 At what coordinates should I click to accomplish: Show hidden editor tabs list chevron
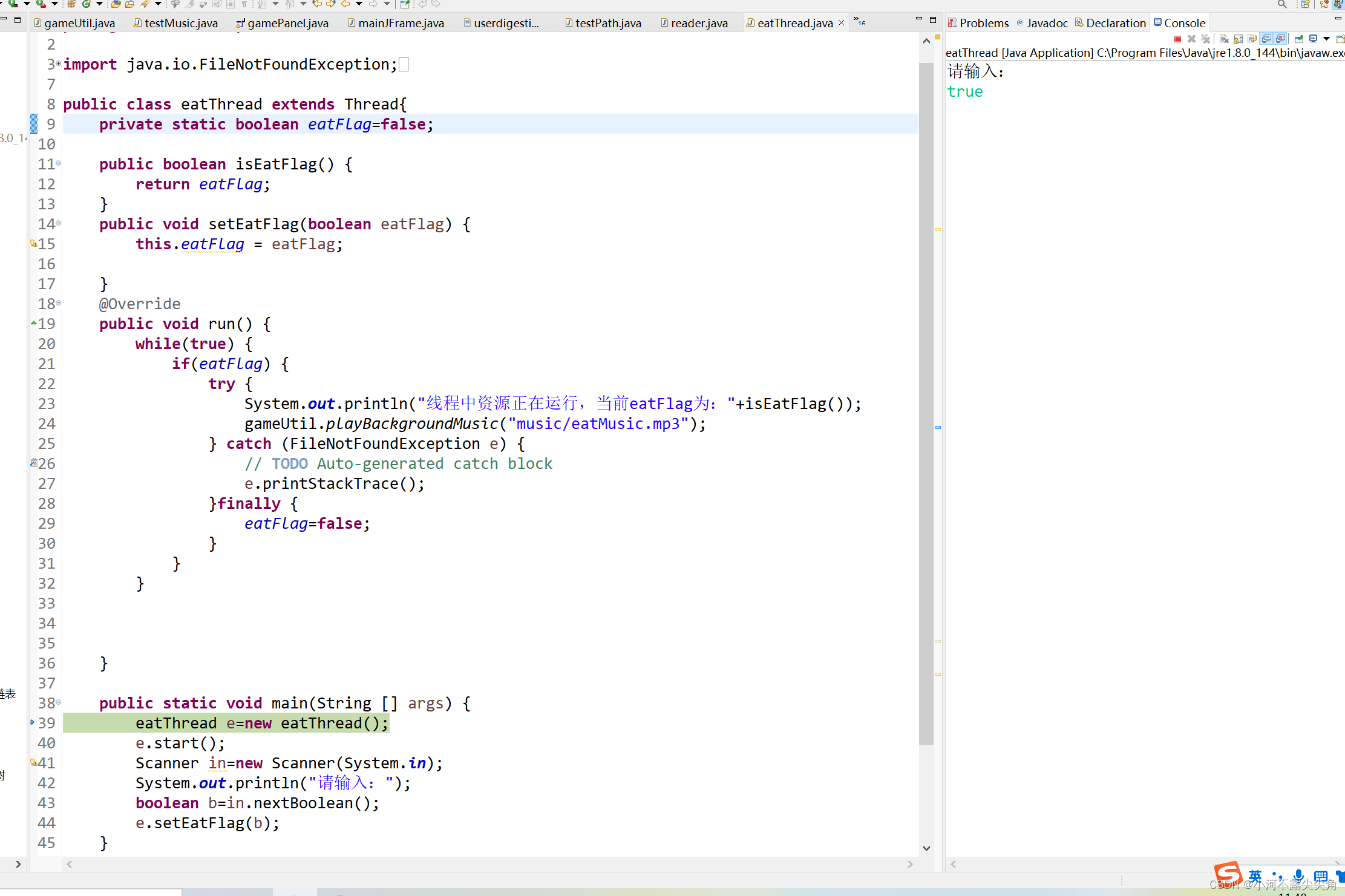[859, 22]
